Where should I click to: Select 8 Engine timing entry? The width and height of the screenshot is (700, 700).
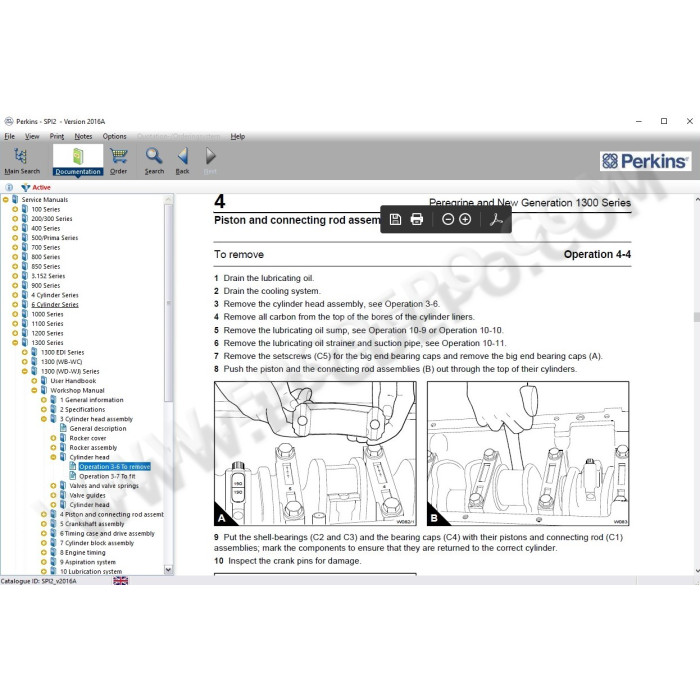pos(83,552)
